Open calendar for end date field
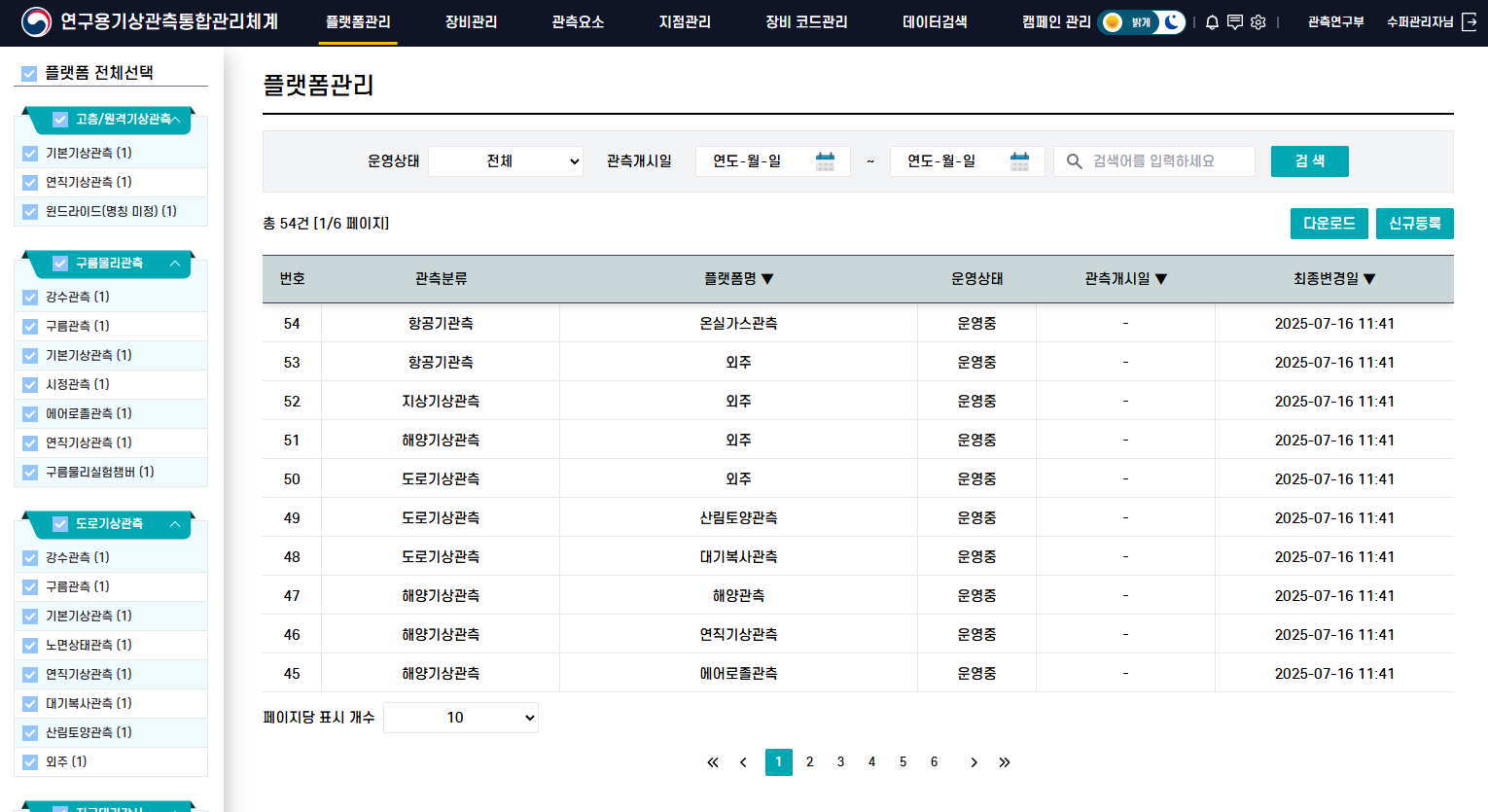Image resolution: width=1488 pixels, height=812 pixels. pyautogui.click(x=1019, y=161)
